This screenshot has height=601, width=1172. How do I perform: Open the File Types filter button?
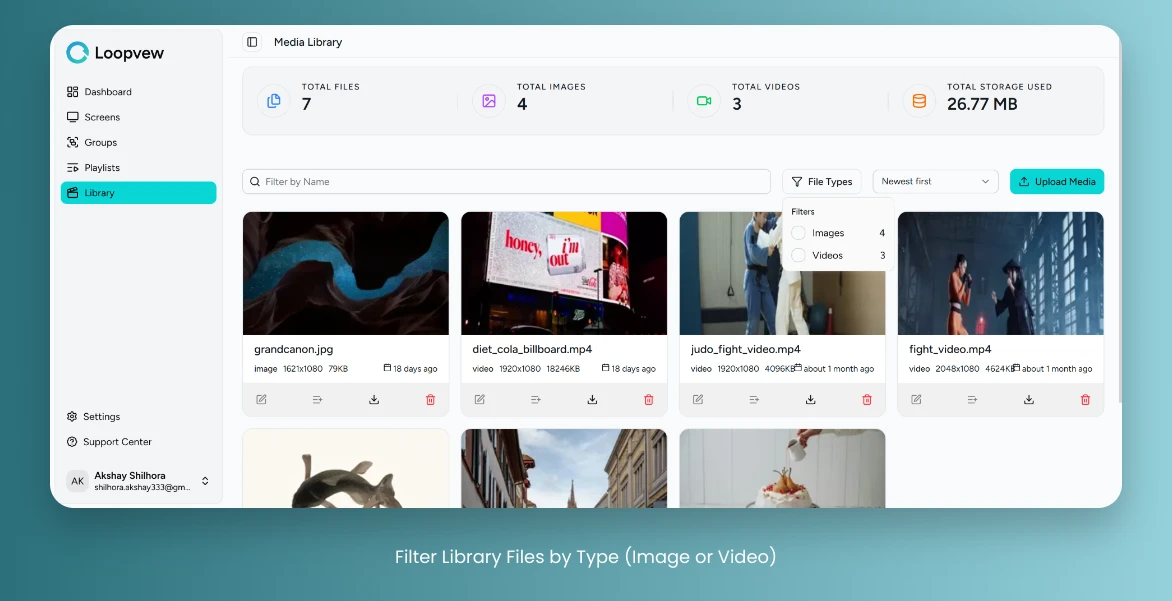(x=821, y=182)
